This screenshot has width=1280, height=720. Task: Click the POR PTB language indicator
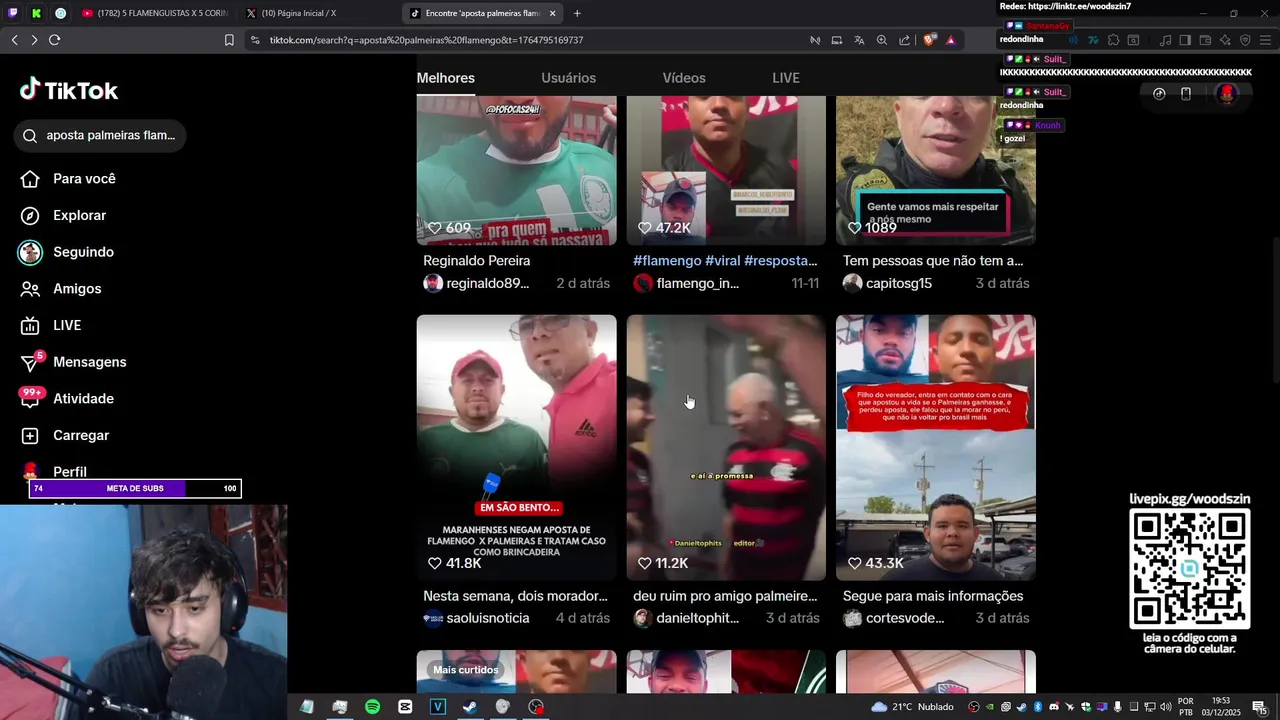point(1186,707)
